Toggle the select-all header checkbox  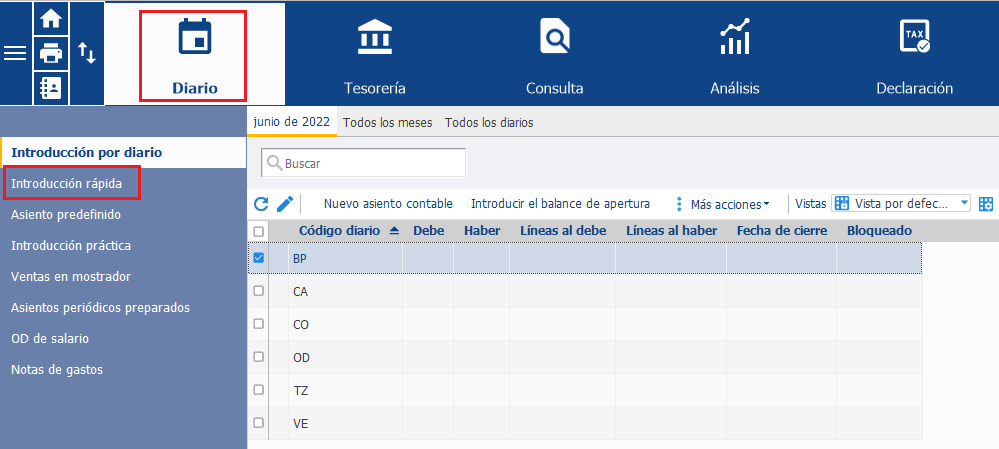pyautogui.click(x=259, y=231)
